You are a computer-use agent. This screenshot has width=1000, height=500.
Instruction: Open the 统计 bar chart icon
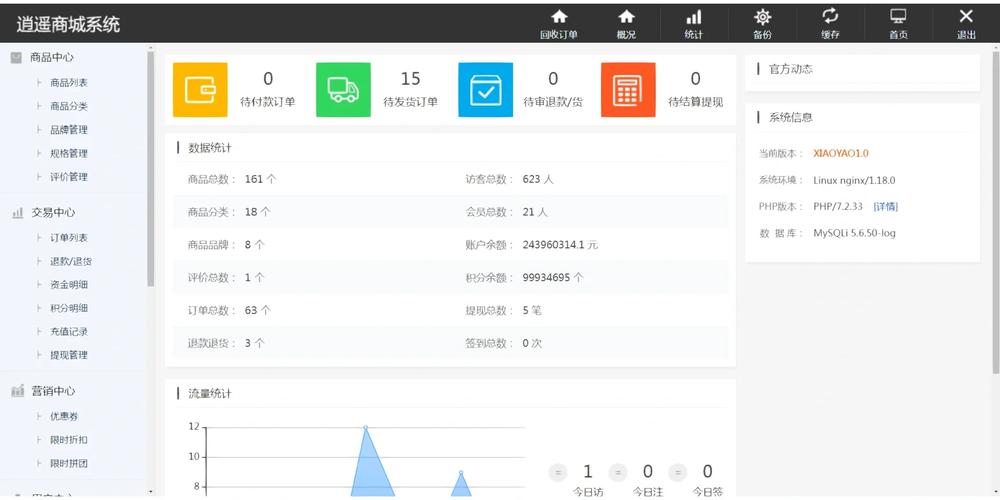[694, 17]
